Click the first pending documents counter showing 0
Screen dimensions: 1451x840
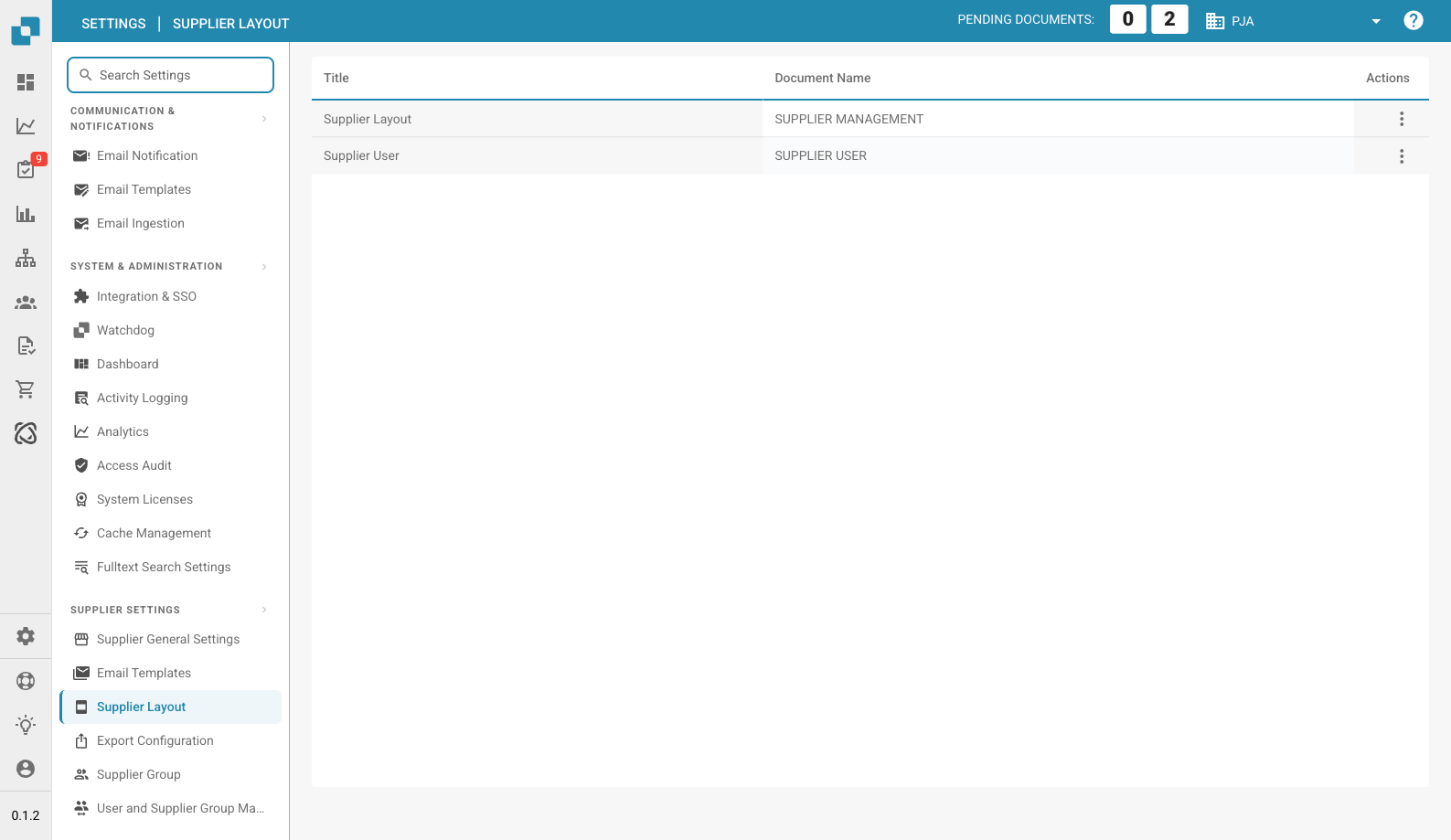[x=1128, y=19]
